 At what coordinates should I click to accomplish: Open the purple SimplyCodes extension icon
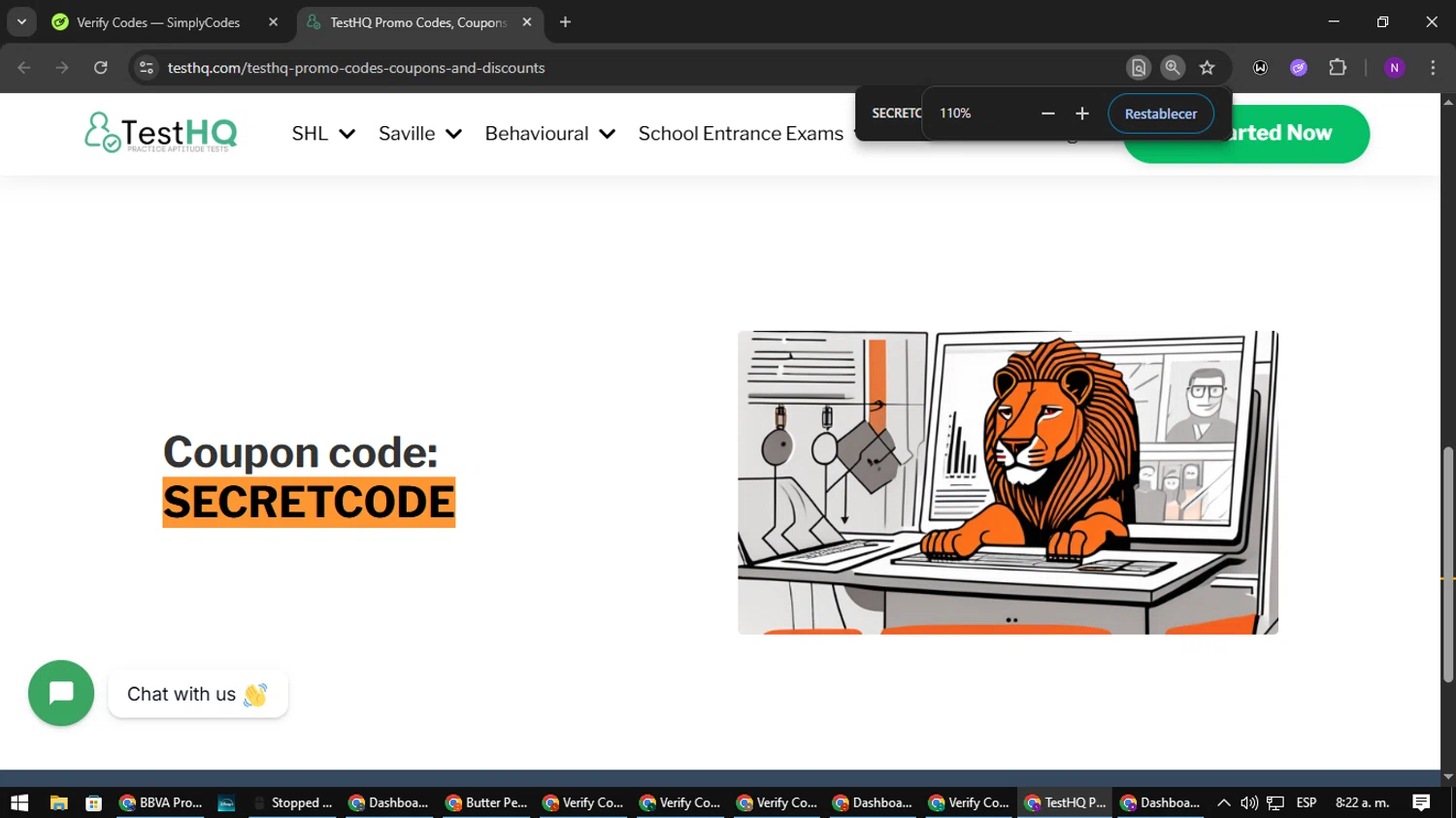[x=1299, y=68]
